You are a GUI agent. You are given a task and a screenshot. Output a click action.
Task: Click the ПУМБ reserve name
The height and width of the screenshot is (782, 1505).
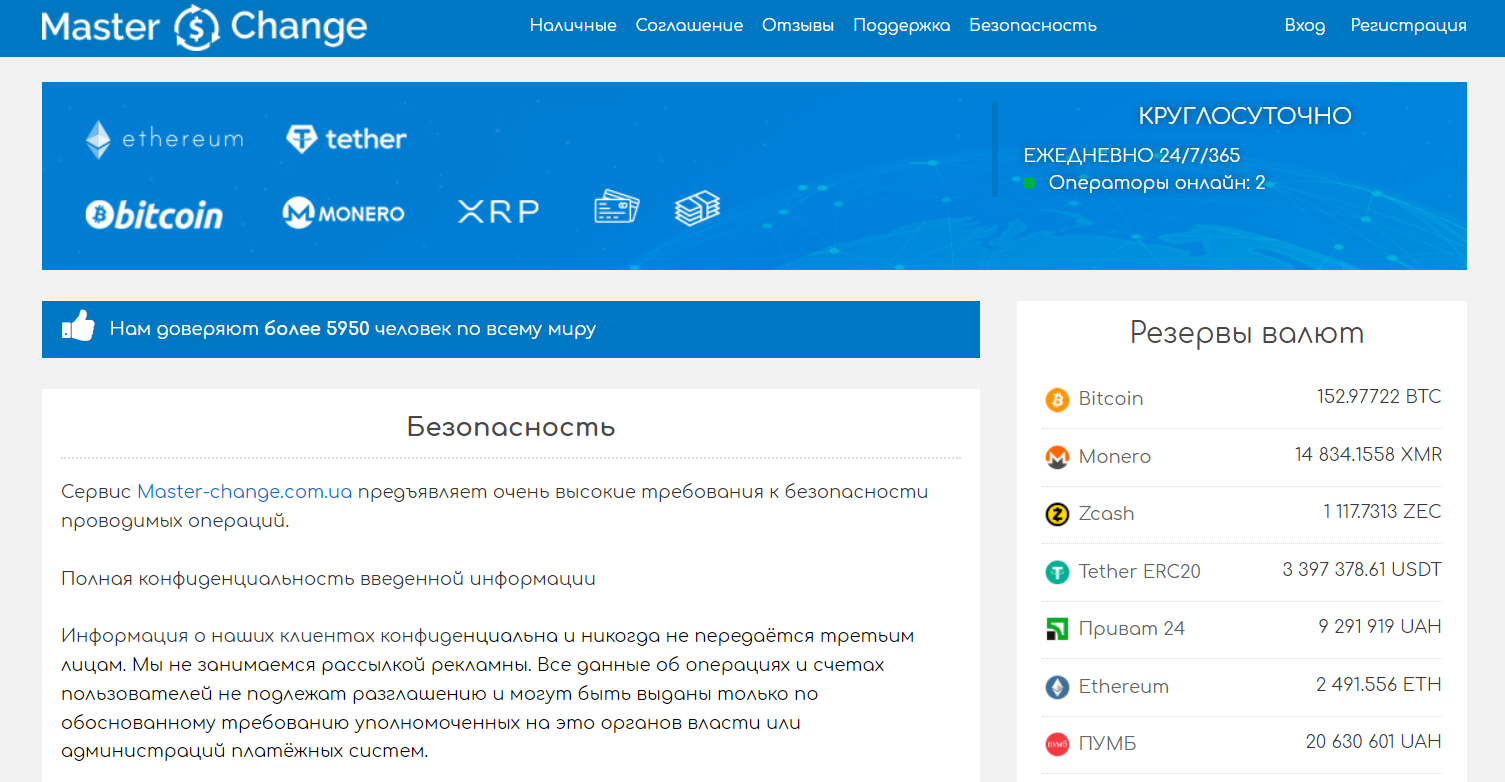[x=1107, y=743]
